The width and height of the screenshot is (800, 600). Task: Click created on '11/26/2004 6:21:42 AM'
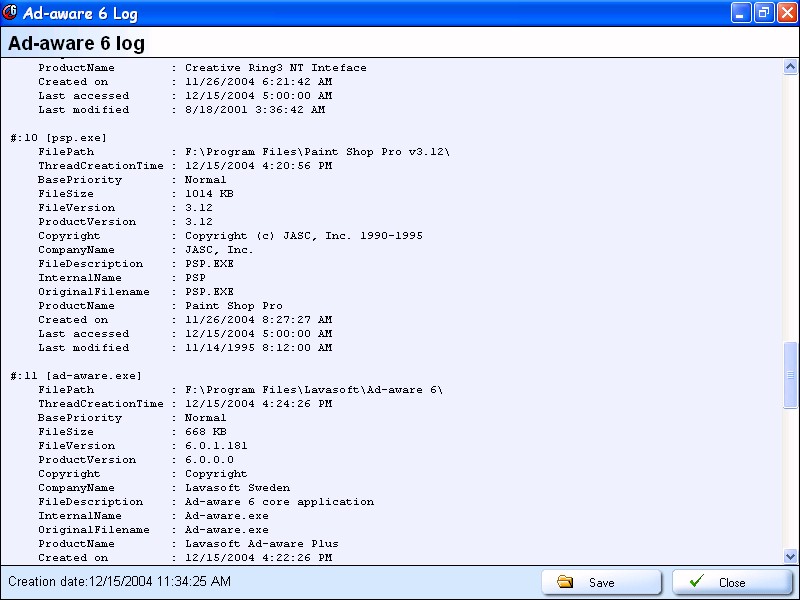tap(258, 82)
